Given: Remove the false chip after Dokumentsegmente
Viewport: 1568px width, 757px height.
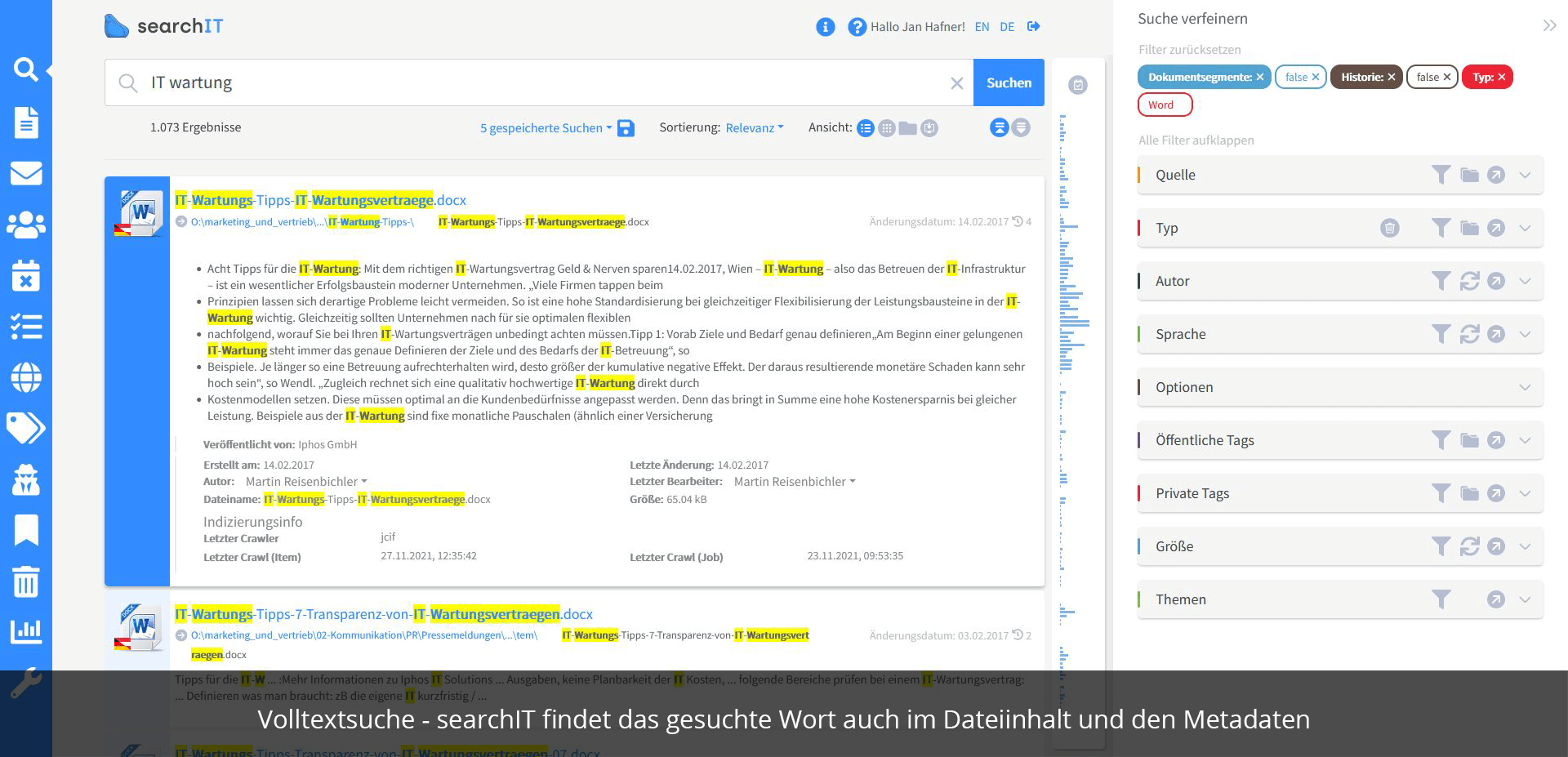Looking at the screenshot, I should [1315, 77].
